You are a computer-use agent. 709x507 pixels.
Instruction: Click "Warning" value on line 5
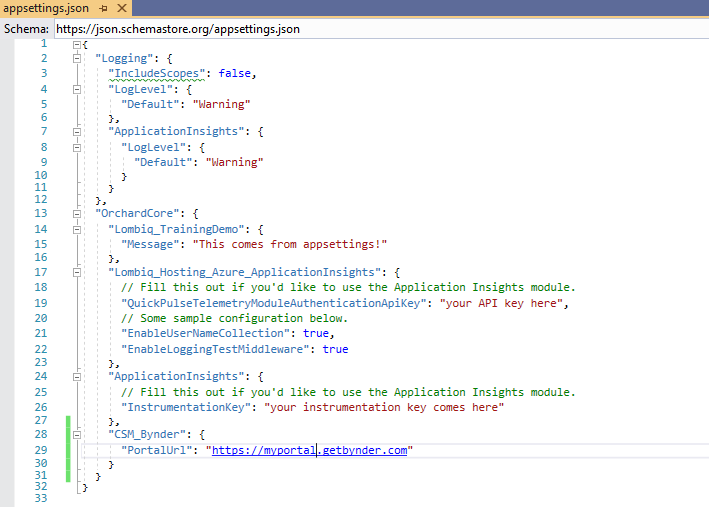222,104
